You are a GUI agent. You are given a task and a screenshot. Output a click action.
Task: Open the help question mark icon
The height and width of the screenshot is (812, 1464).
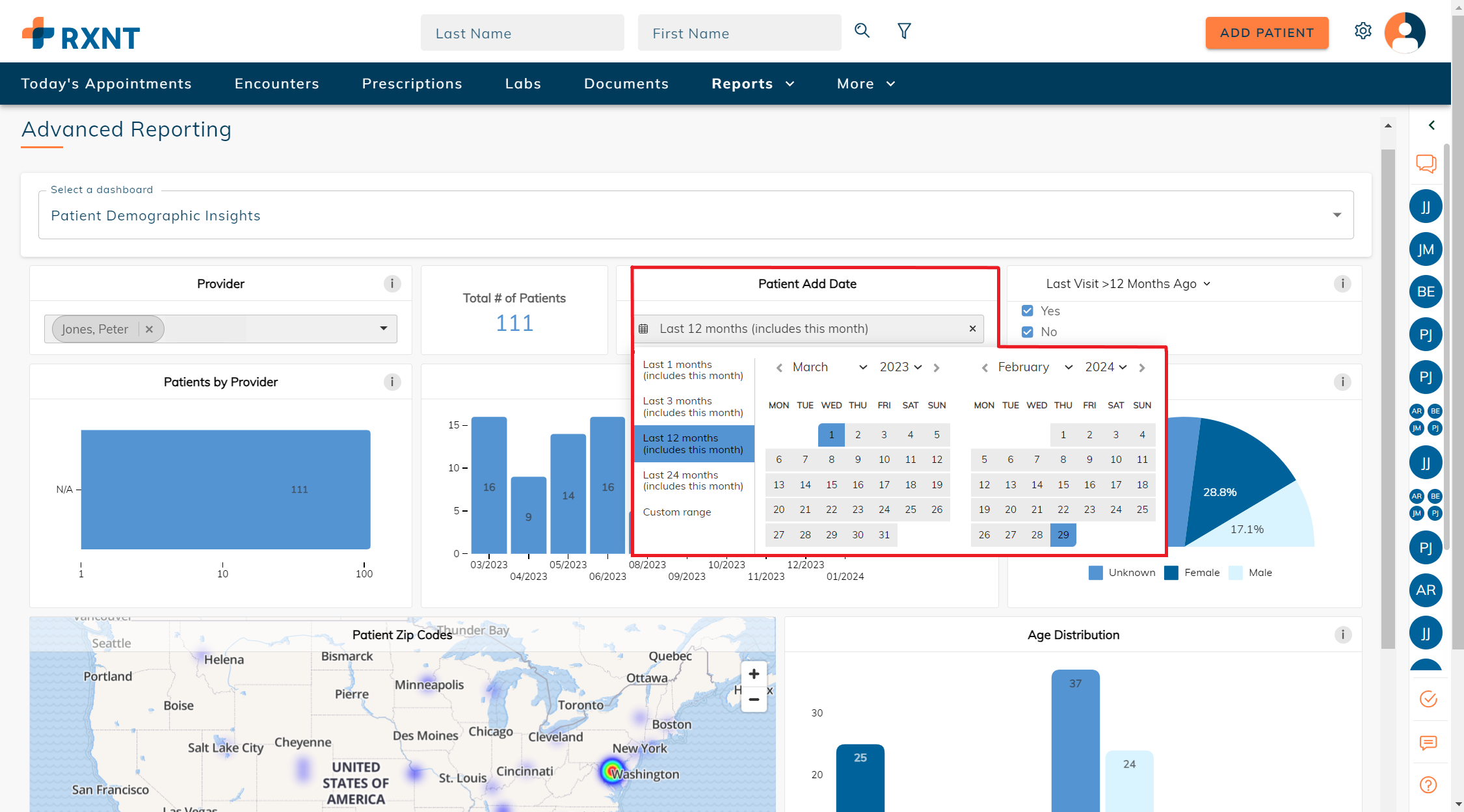[x=1428, y=785]
